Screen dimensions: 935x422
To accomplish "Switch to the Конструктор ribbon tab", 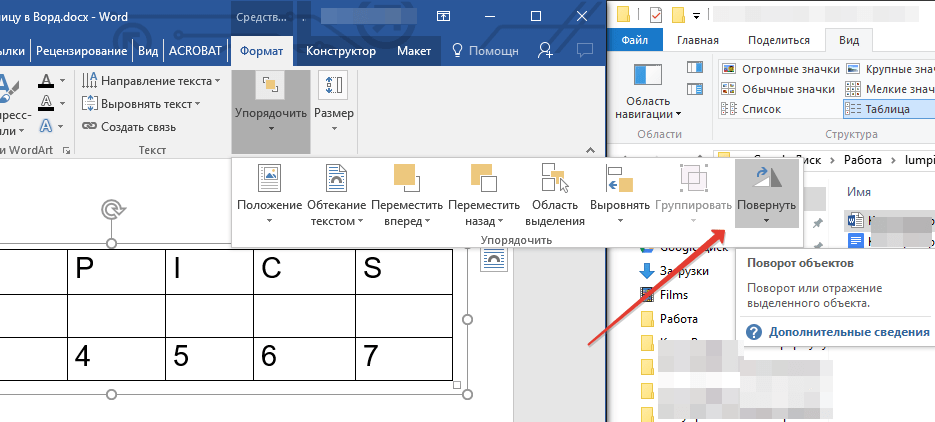I will point(340,50).
